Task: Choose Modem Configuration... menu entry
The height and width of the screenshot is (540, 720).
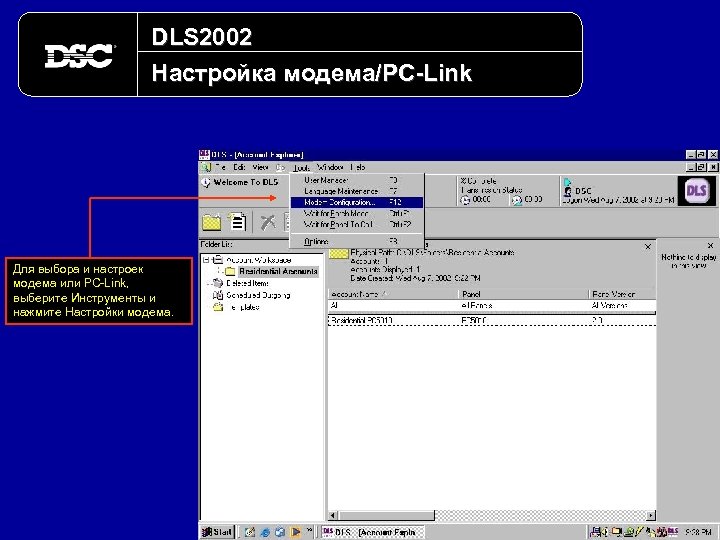Action: coord(356,202)
